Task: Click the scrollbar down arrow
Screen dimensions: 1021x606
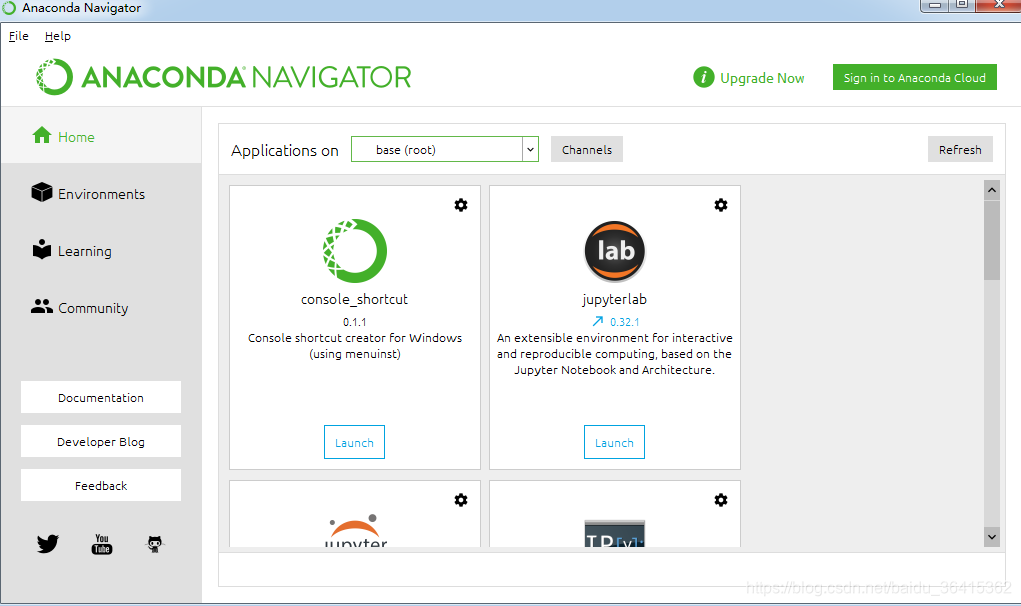Action: pos(992,537)
